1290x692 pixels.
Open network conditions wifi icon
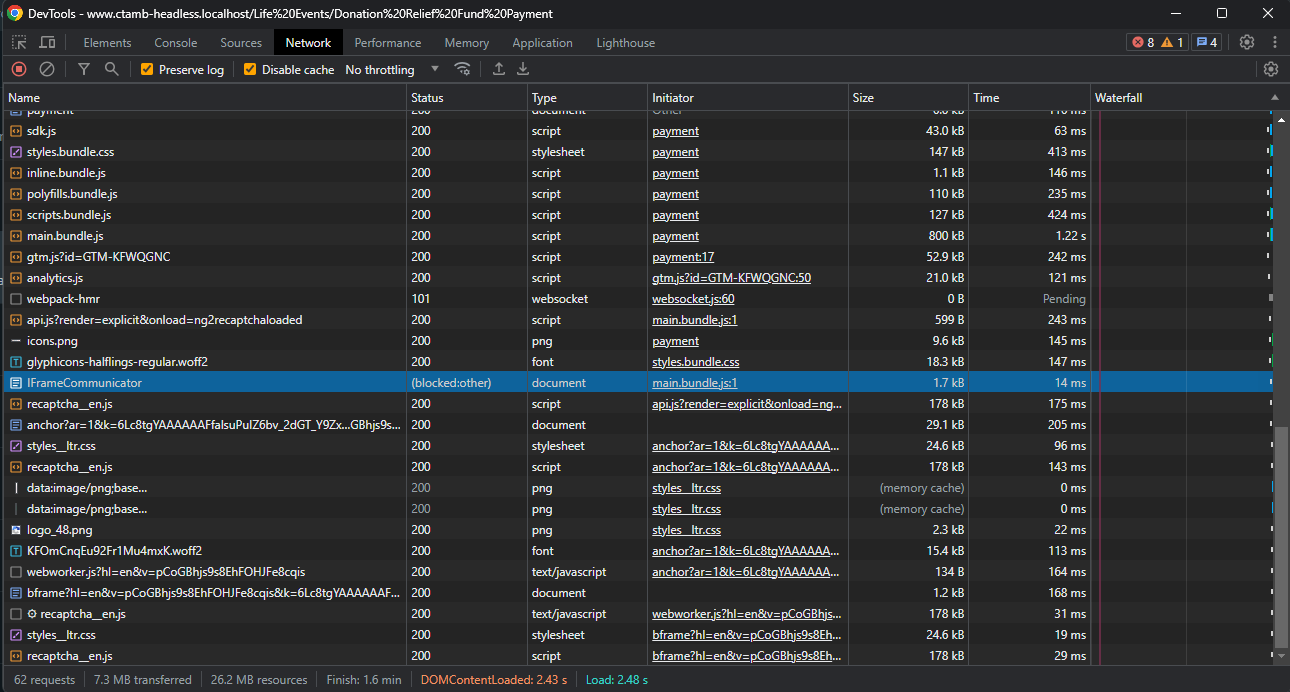[462, 69]
